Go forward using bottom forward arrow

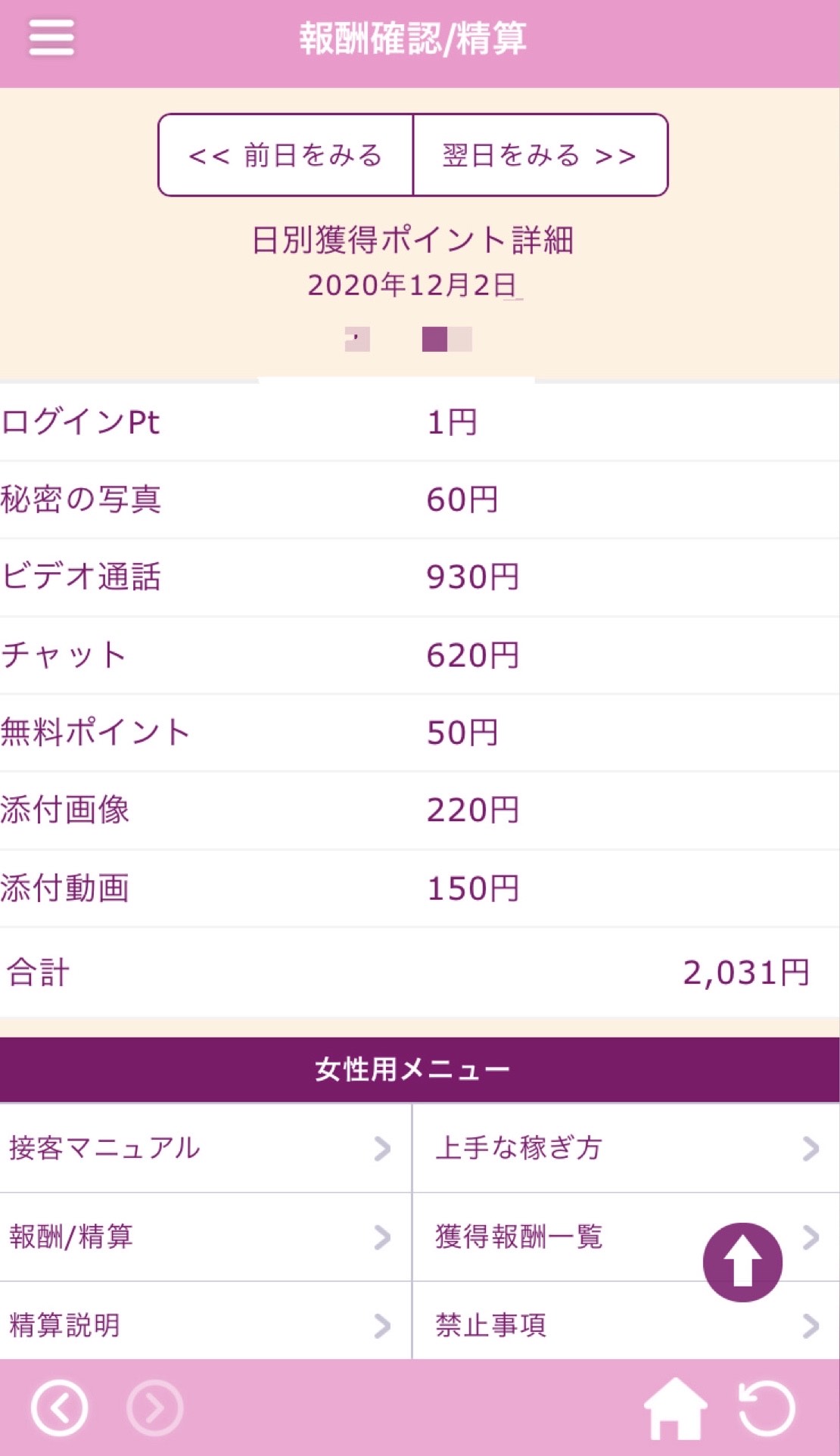(154, 1408)
